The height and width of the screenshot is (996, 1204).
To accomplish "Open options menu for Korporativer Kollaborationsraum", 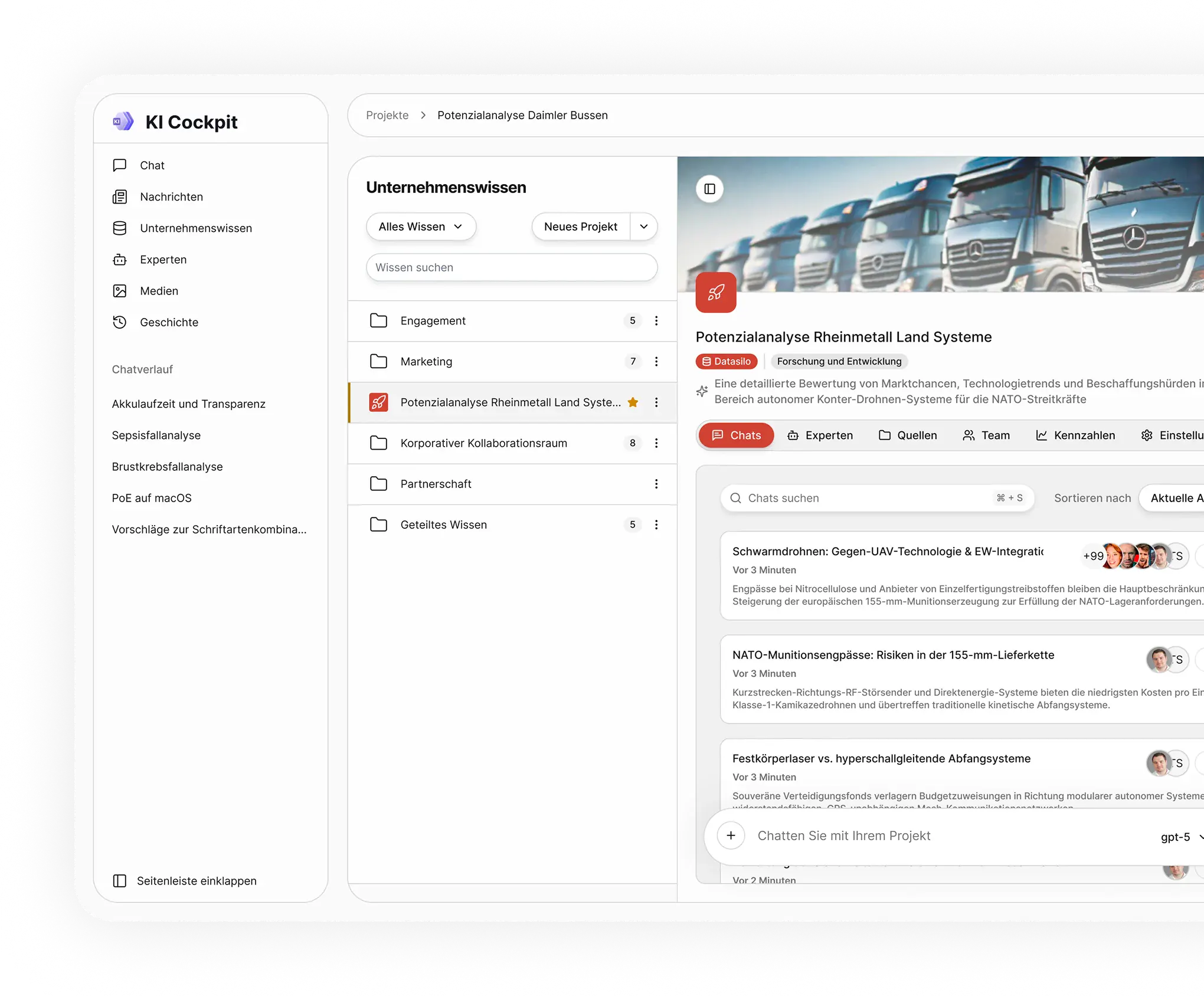I will 656,443.
